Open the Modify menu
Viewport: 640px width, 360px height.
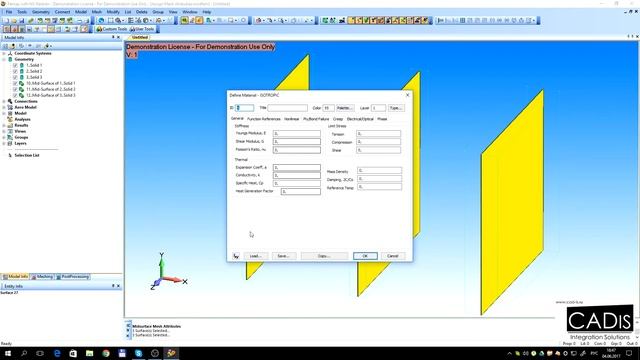tap(113, 12)
